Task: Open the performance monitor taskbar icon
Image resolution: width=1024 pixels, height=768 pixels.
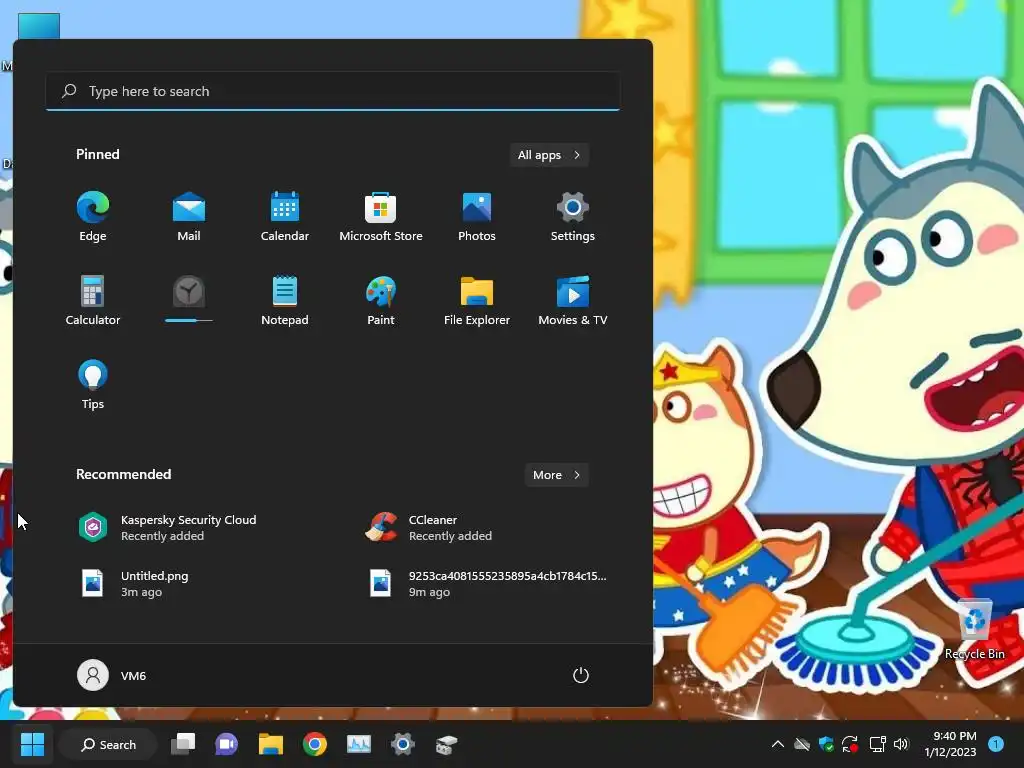Action: coord(359,744)
